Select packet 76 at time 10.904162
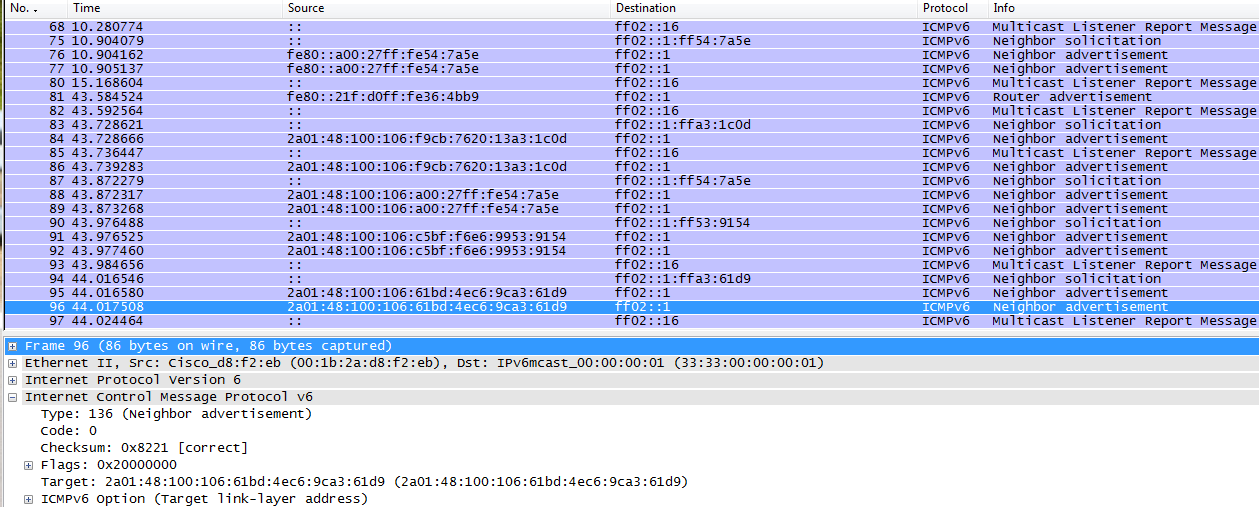 630,55
